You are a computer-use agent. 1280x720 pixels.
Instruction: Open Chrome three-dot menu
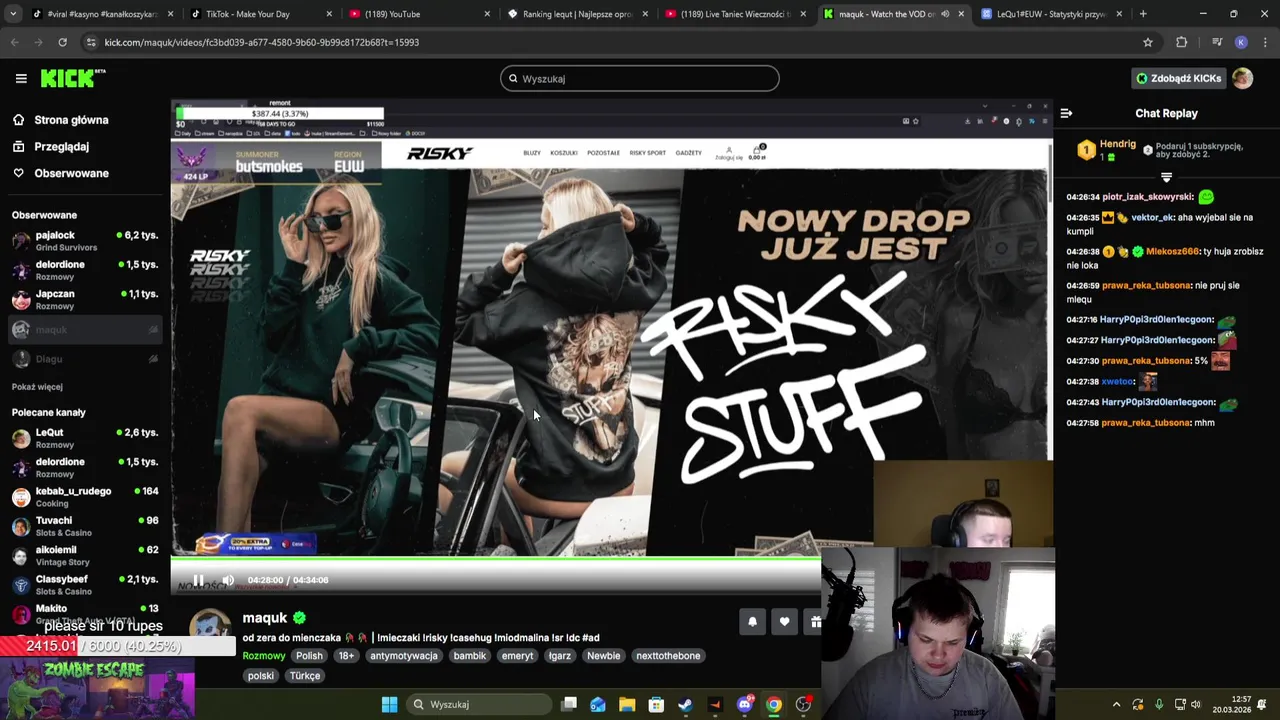coord(1264,42)
